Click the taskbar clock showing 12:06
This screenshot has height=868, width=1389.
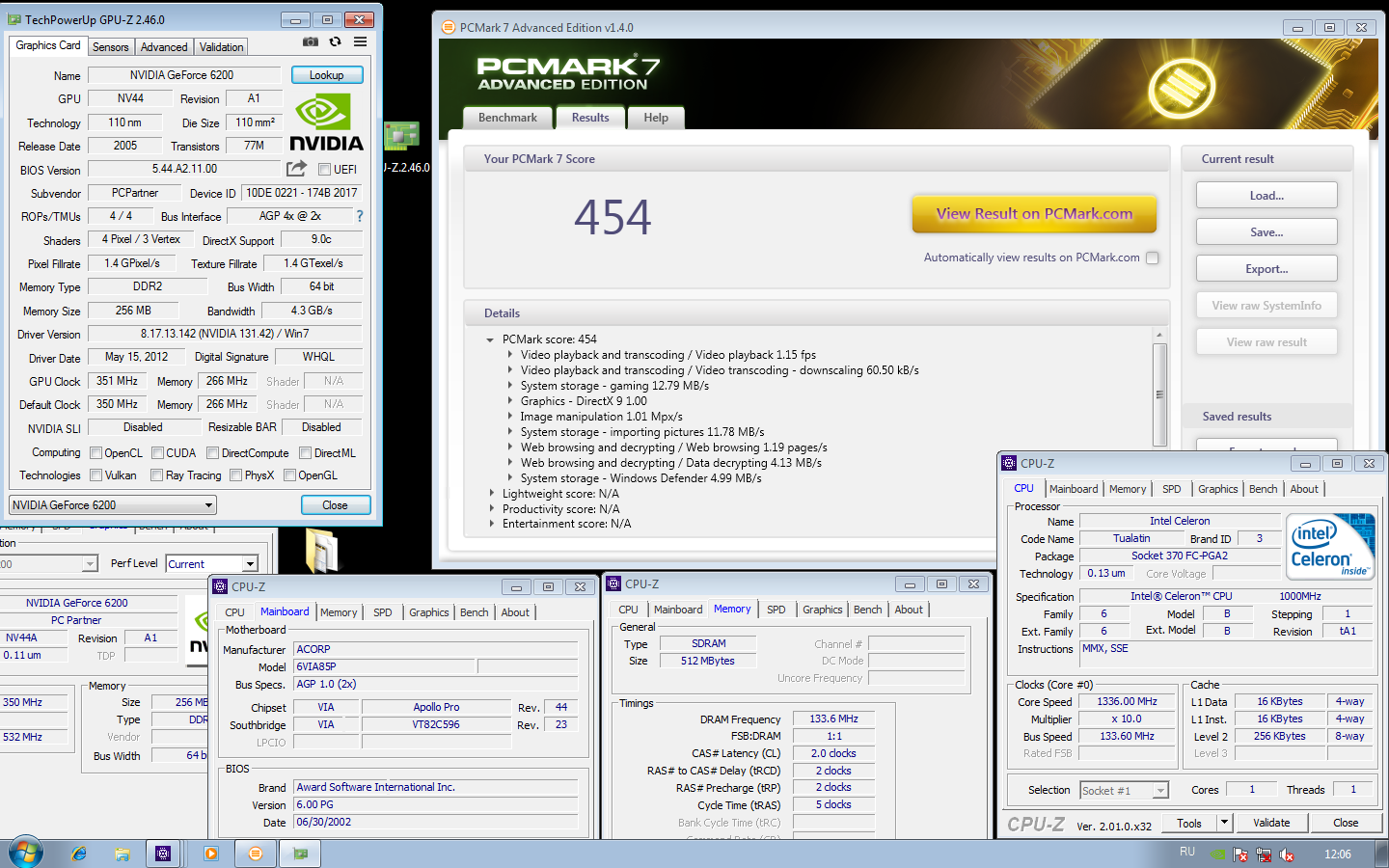click(1338, 854)
